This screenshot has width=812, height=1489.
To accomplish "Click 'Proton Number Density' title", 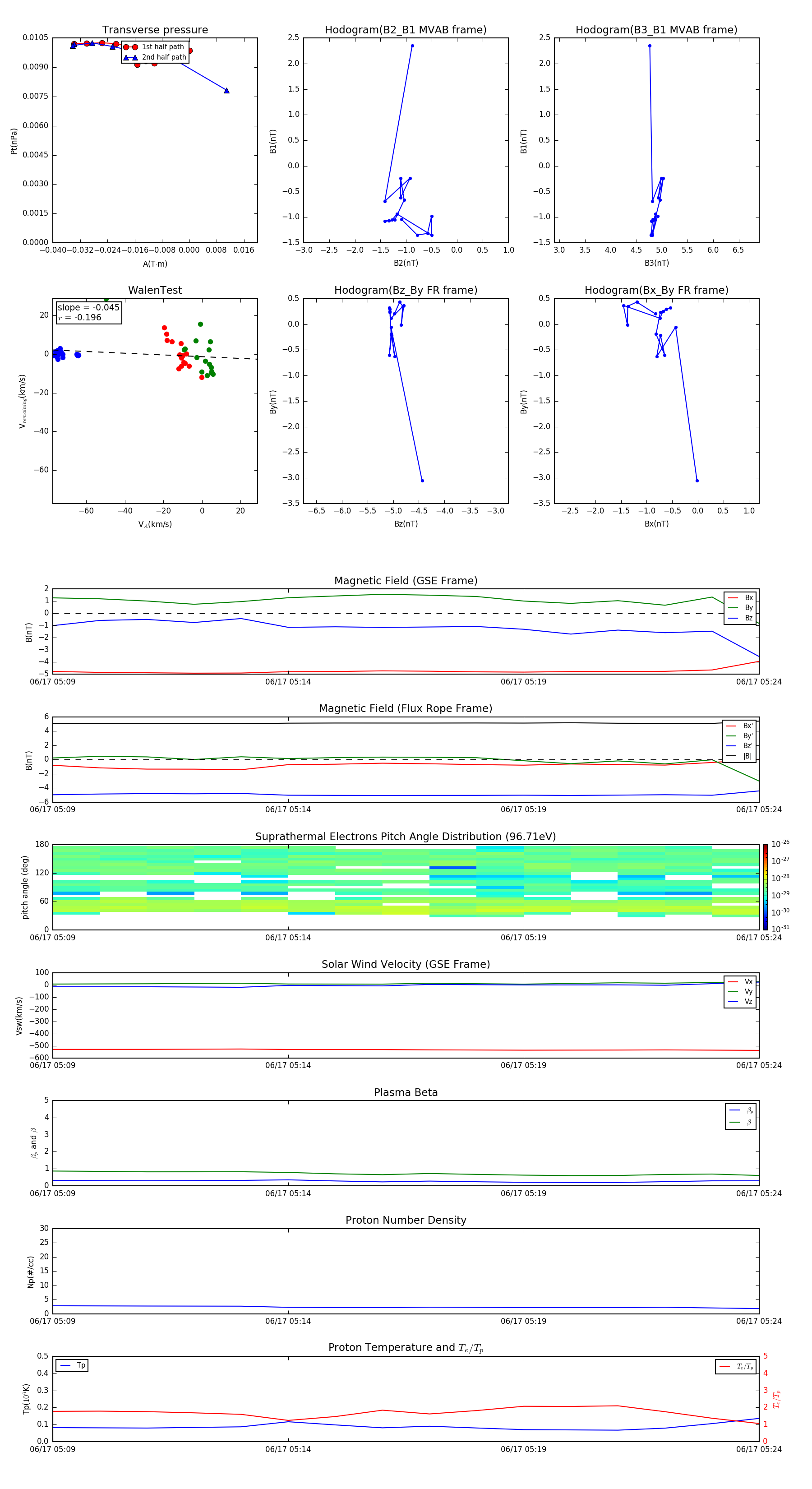I will [x=406, y=1220].
